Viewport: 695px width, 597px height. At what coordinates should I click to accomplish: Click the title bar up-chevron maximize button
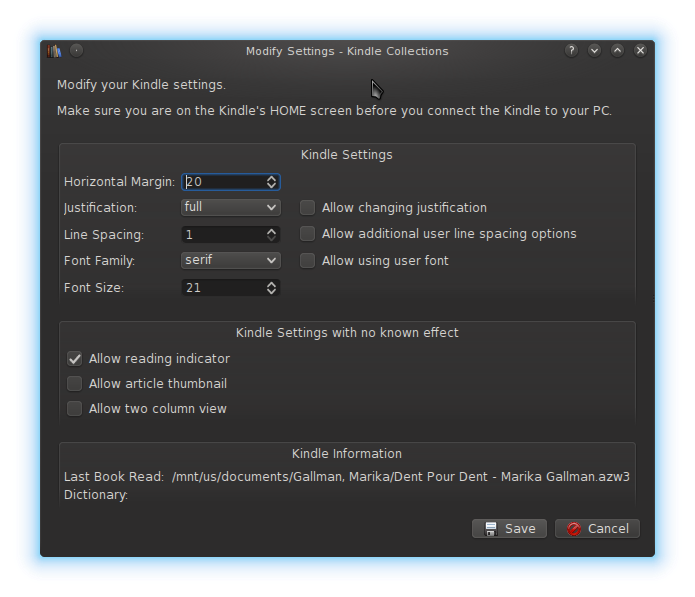coord(617,51)
